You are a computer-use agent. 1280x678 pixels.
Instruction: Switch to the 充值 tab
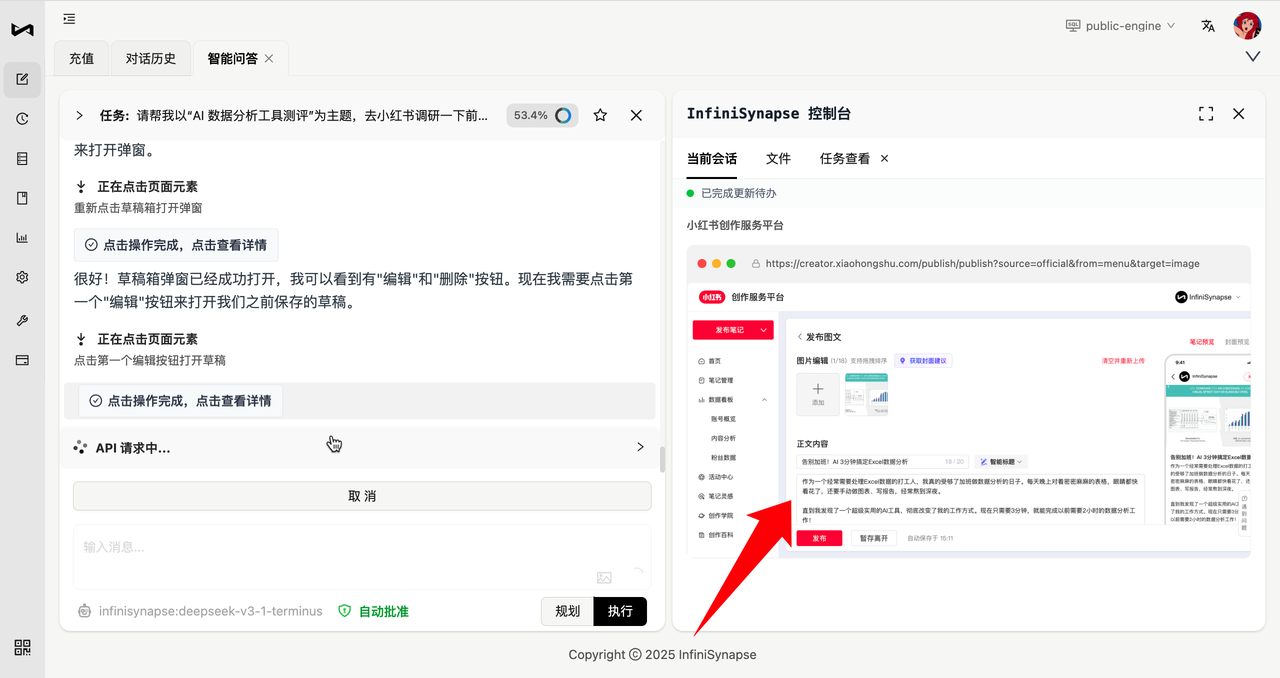pos(82,59)
